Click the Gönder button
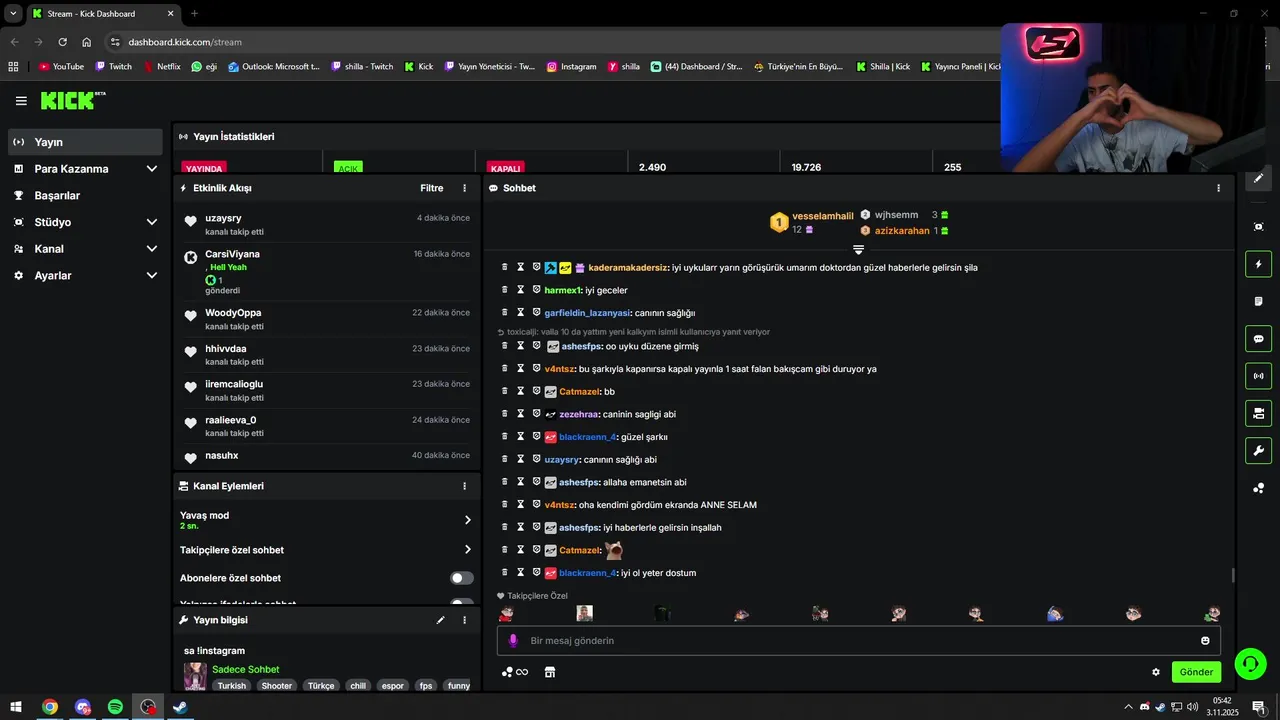Viewport: 1280px width, 720px height. 1196,672
